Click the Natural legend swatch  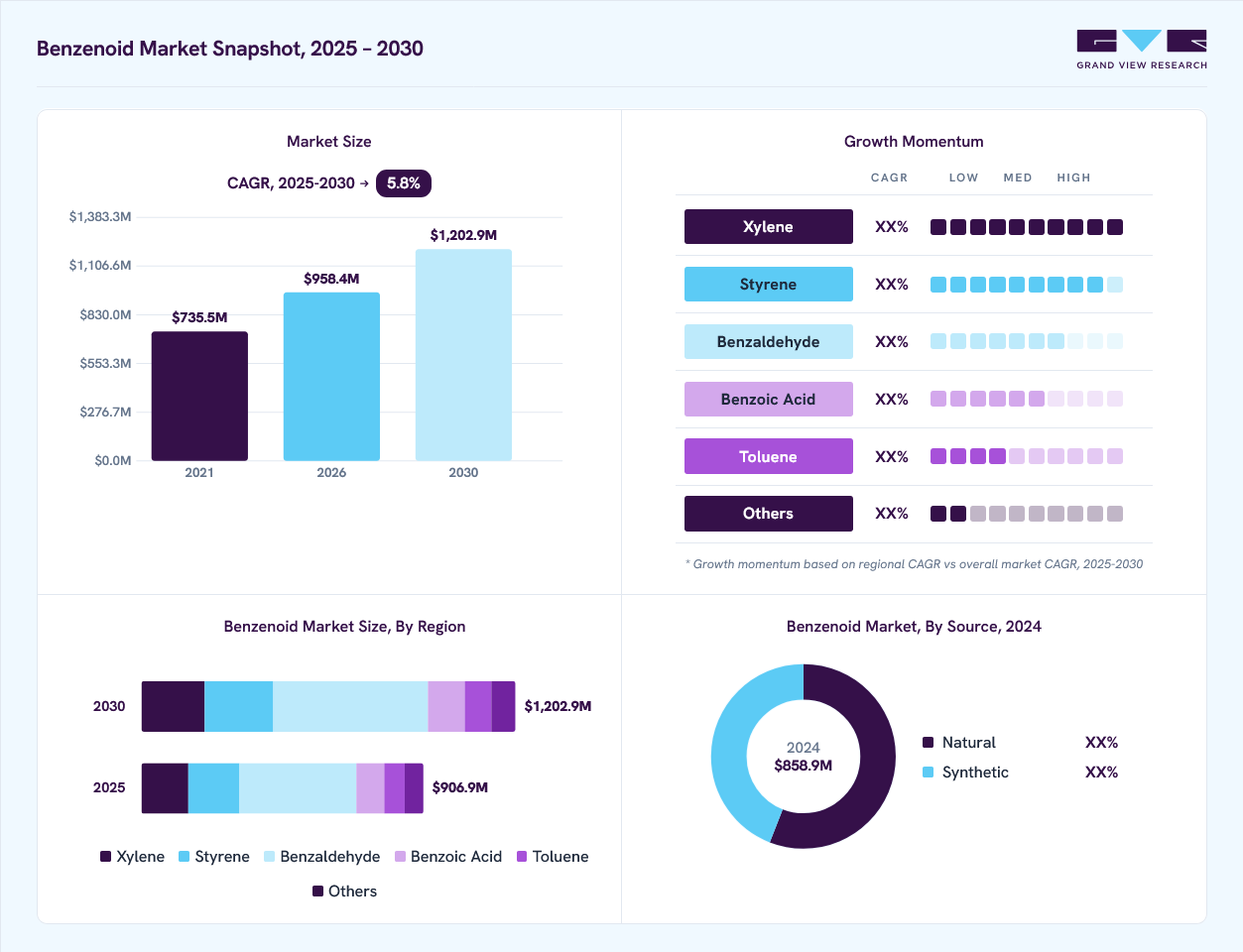(x=929, y=743)
